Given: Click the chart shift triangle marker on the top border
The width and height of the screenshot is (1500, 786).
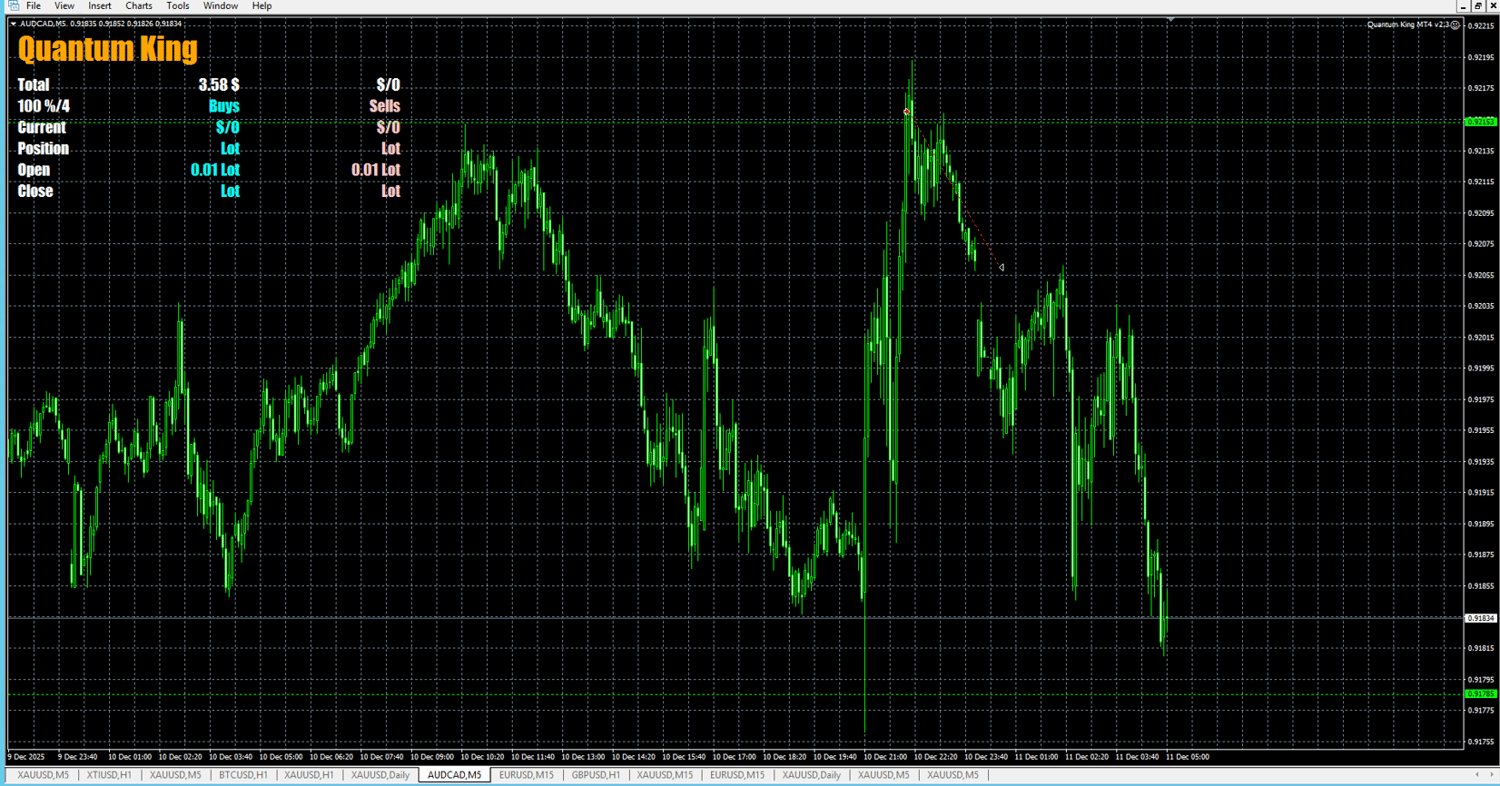Looking at the screenshot, I should coord(1171,19).
